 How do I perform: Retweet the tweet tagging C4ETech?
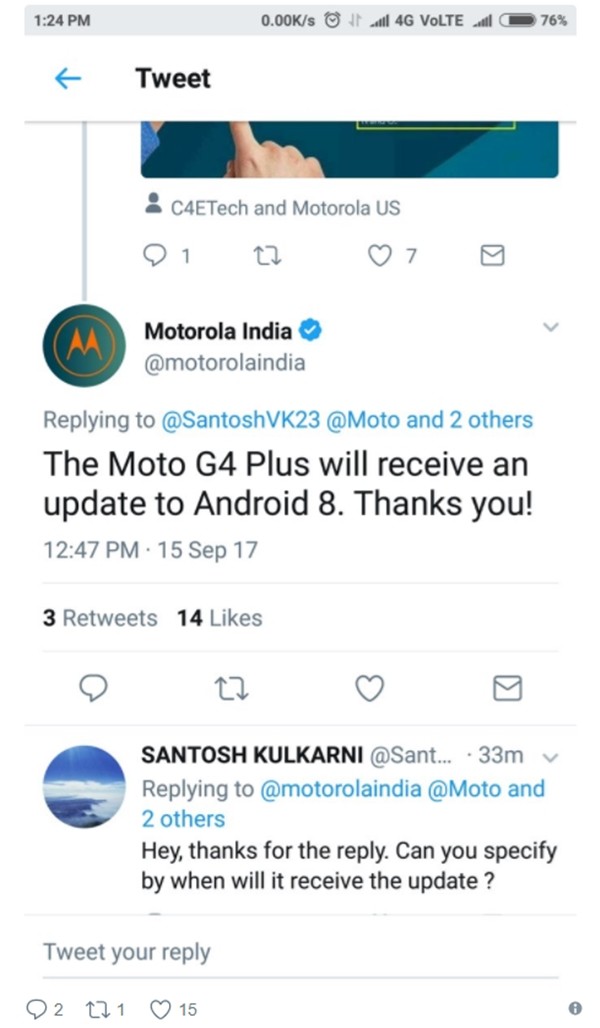(x=268, y=255)
